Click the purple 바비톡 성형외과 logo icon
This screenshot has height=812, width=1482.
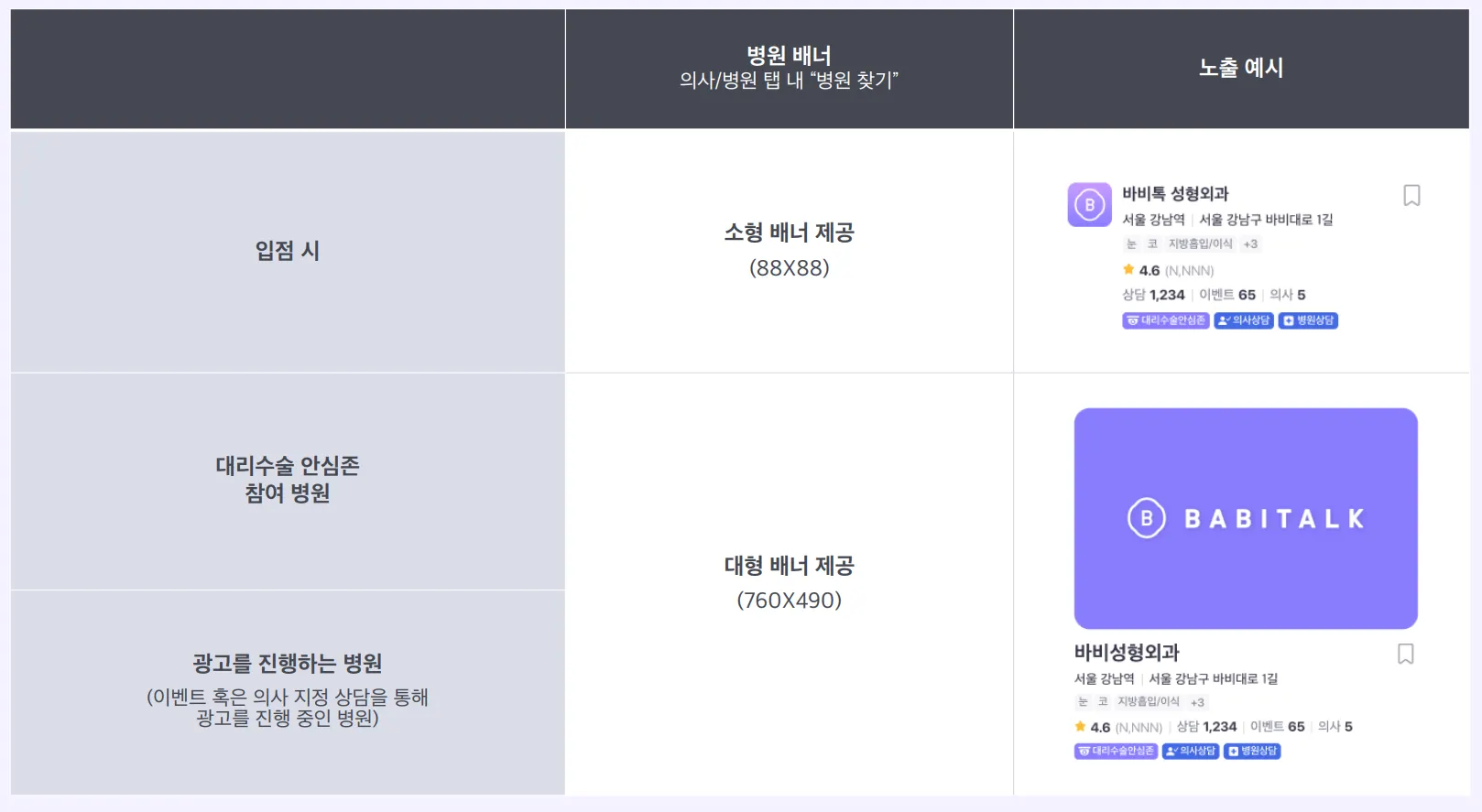(1089, 205)
